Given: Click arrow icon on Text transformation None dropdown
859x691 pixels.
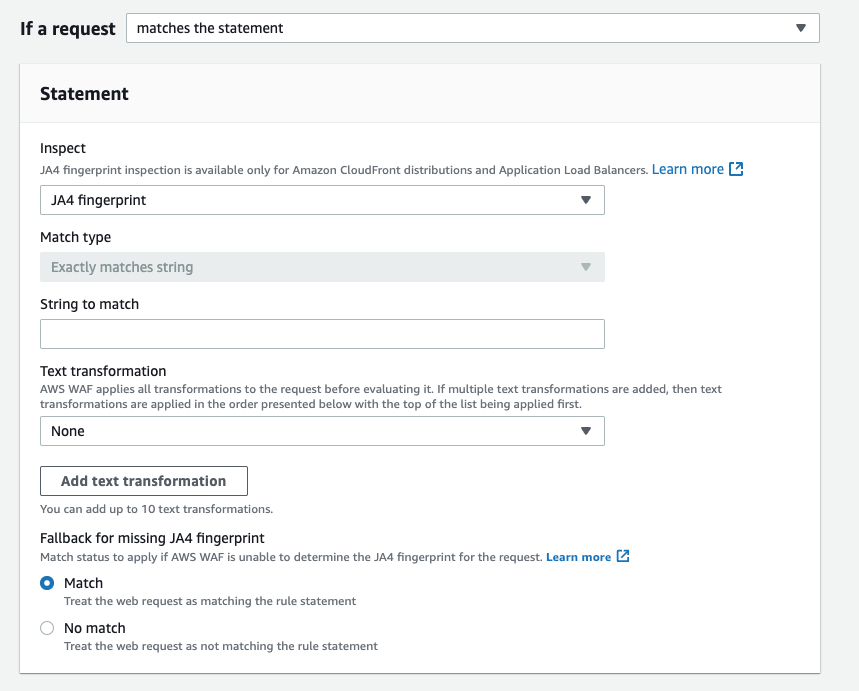Looking at the screenshot, I should [586, 431].
